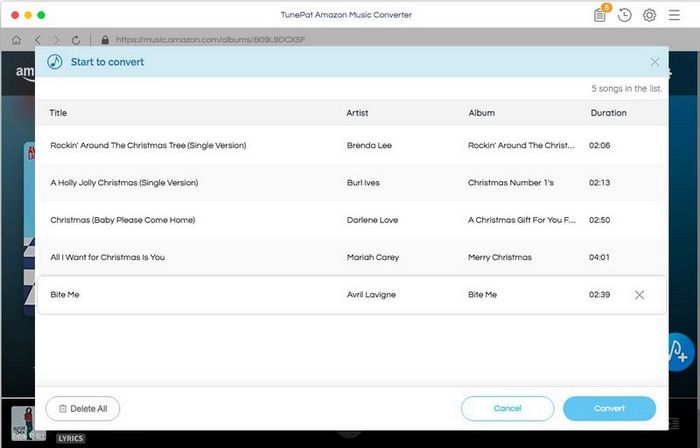This screenshot has width=700, height=448.
Task: Open the conversion task list icon
Action: (x=600, y=15)
